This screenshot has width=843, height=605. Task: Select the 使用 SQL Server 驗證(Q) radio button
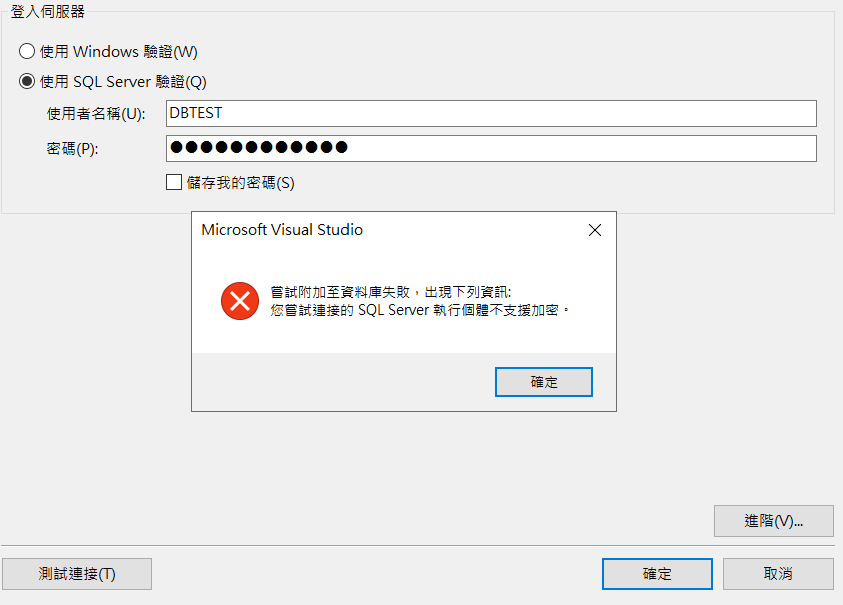pyautogui.click(x=27, y=81)
